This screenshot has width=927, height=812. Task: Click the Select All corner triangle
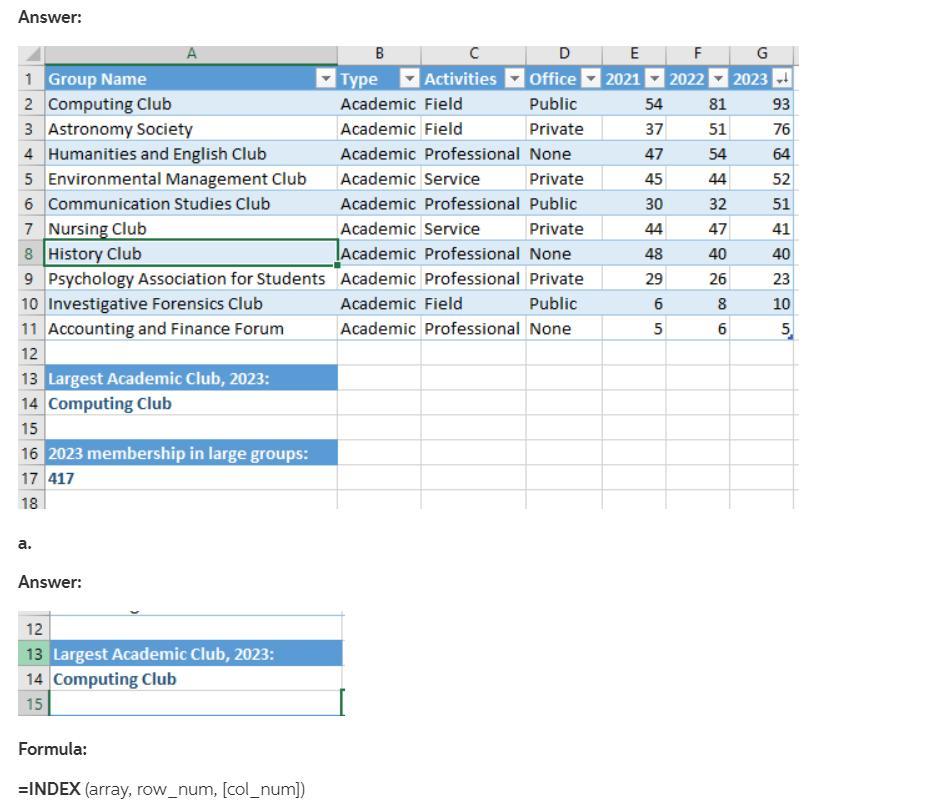31,55
